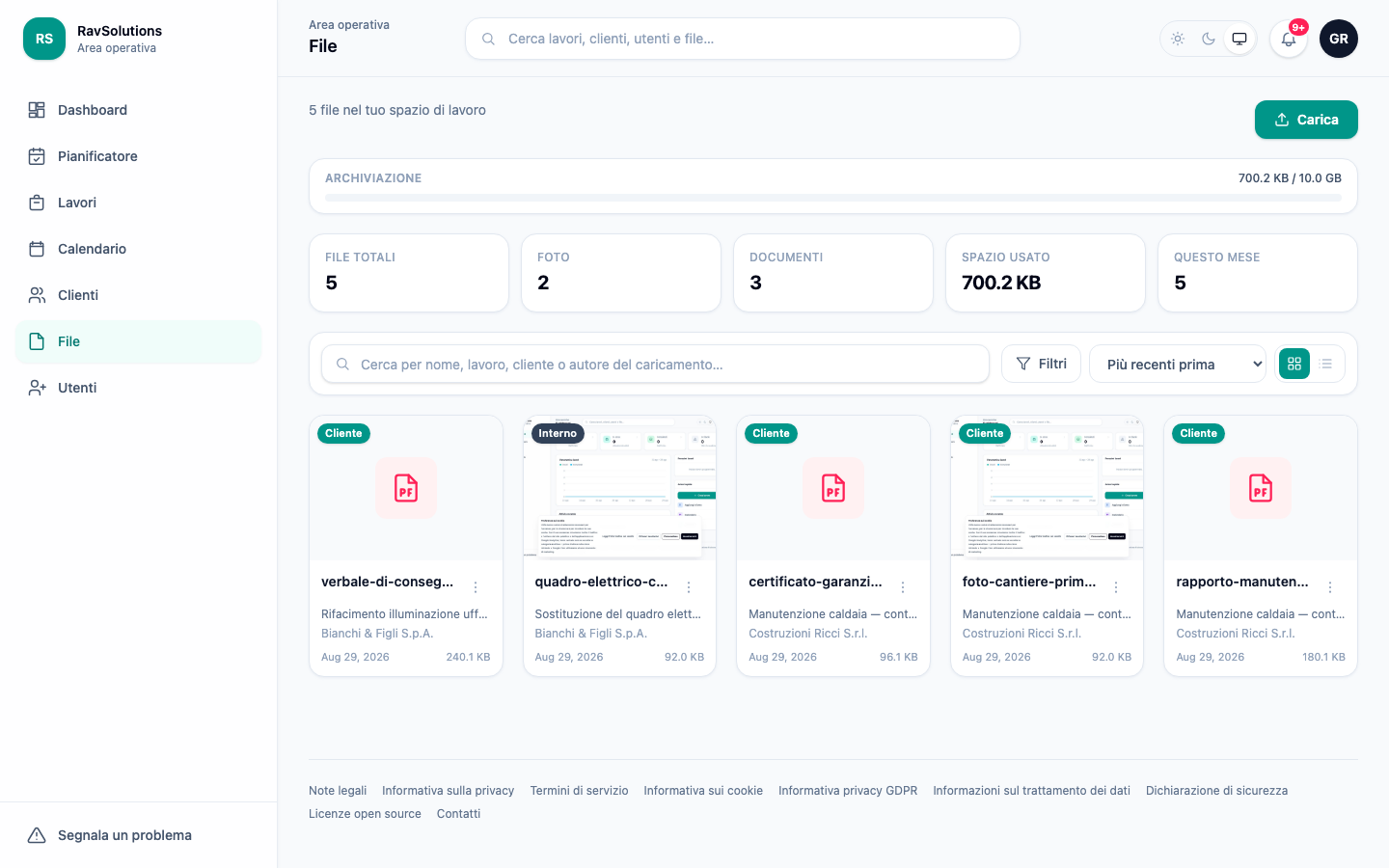This screenshot has height=868, width=1389.
Task: Open Informativa sui cookie link
Action: tap(703, 791)
